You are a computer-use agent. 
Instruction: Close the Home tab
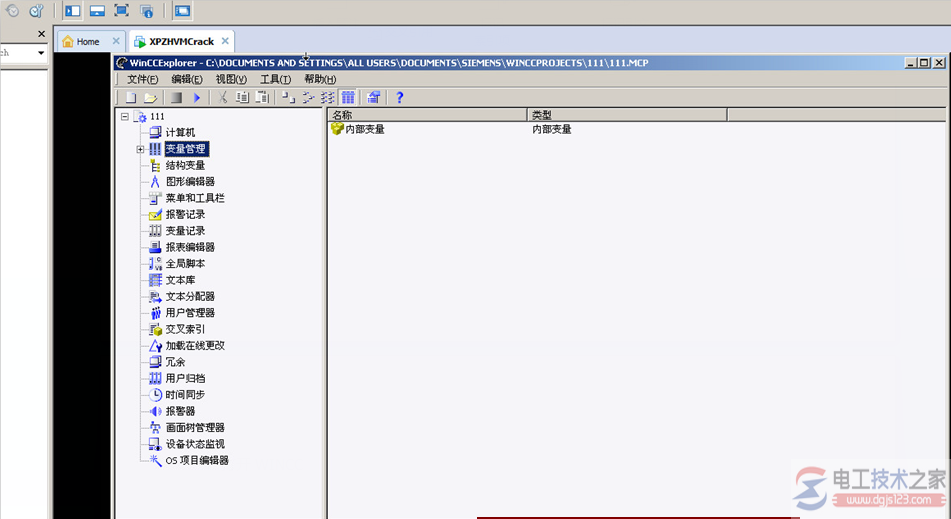pos(116,41)
